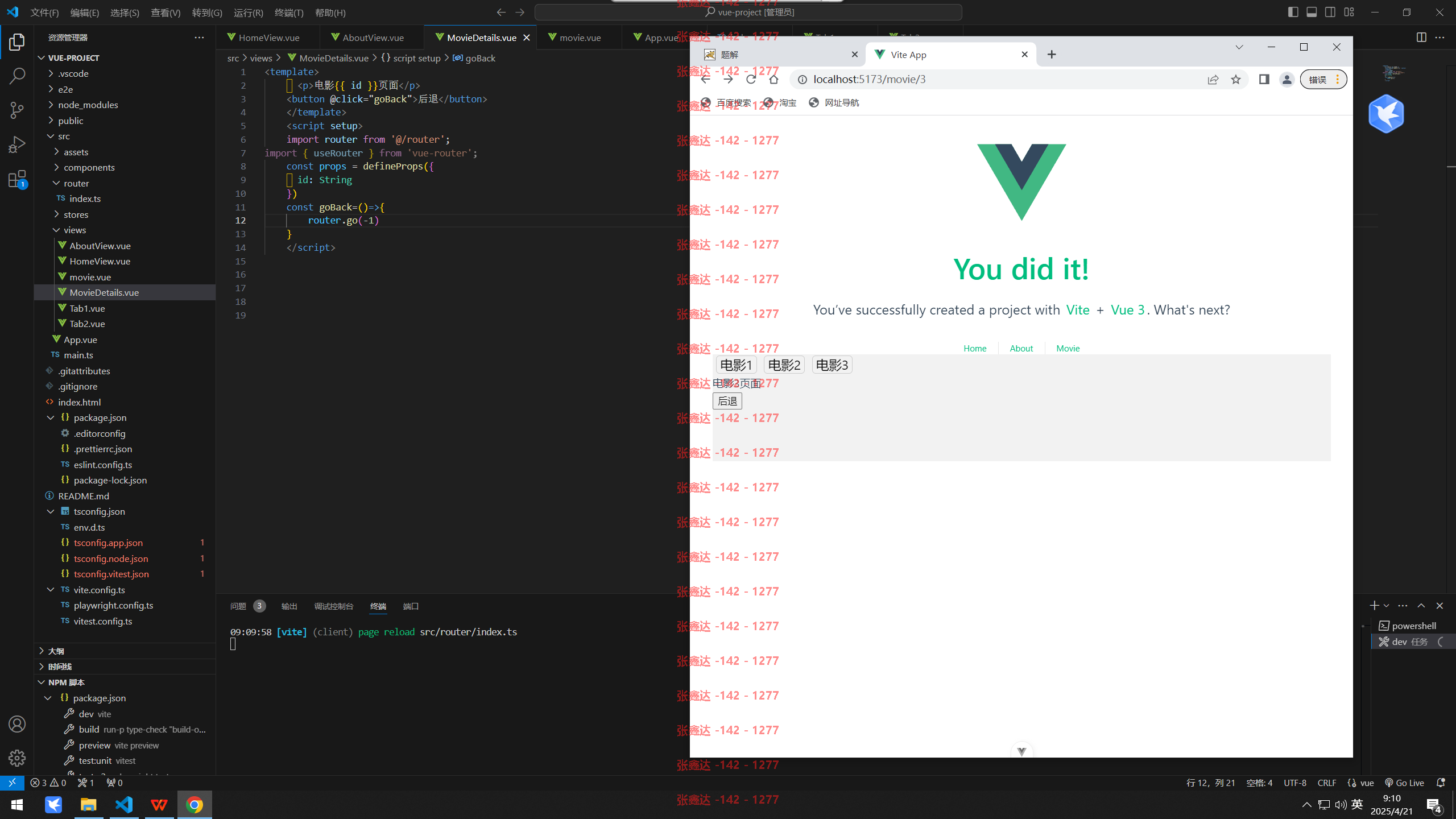Screen dimensions: 1456x819
Task: Open new terminal launch profile dropdown
Action: pyautogui.click(x=1386, y=606)
